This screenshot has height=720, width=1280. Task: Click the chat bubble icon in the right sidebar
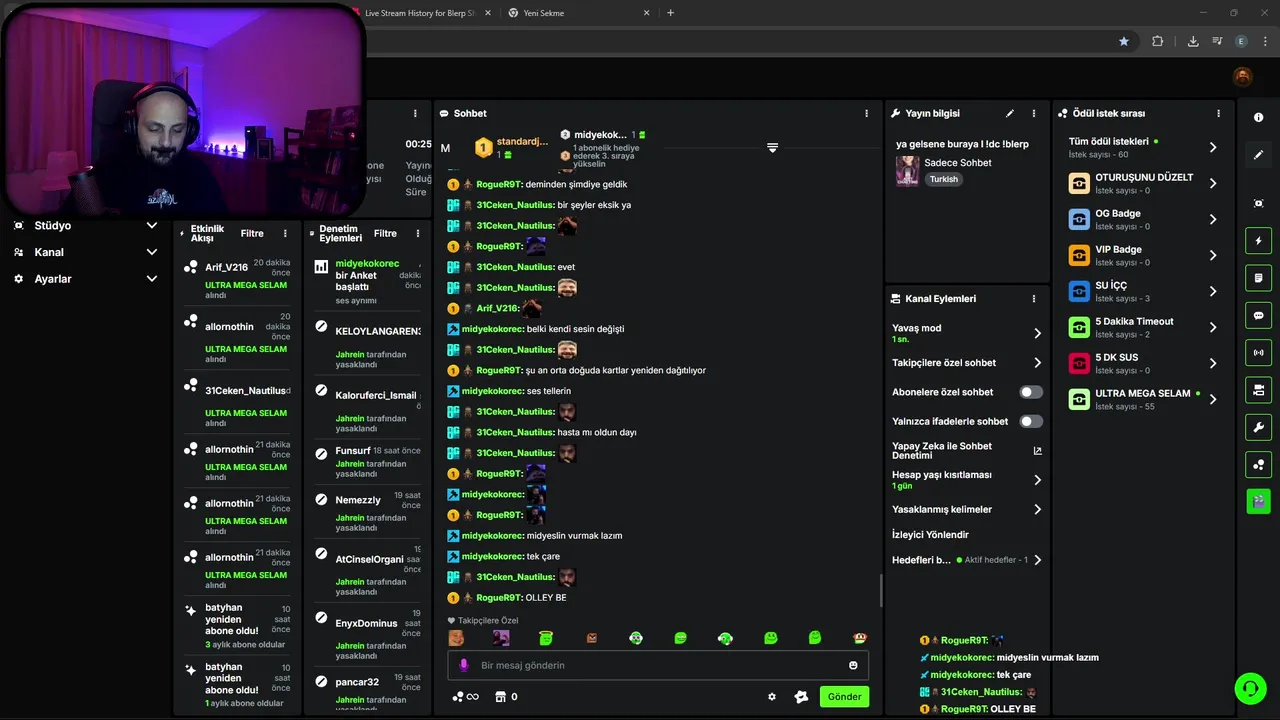click(1258, 315)
